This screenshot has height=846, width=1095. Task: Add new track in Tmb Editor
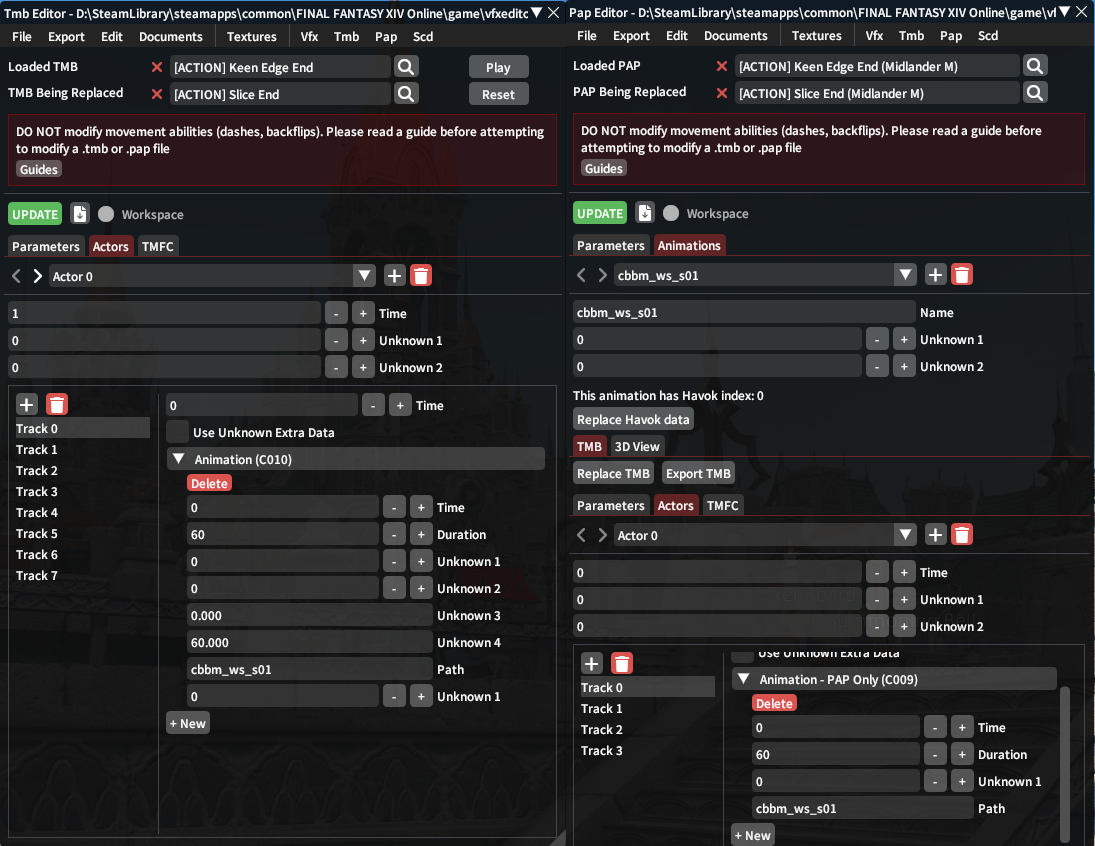click(x=27, y=404)
